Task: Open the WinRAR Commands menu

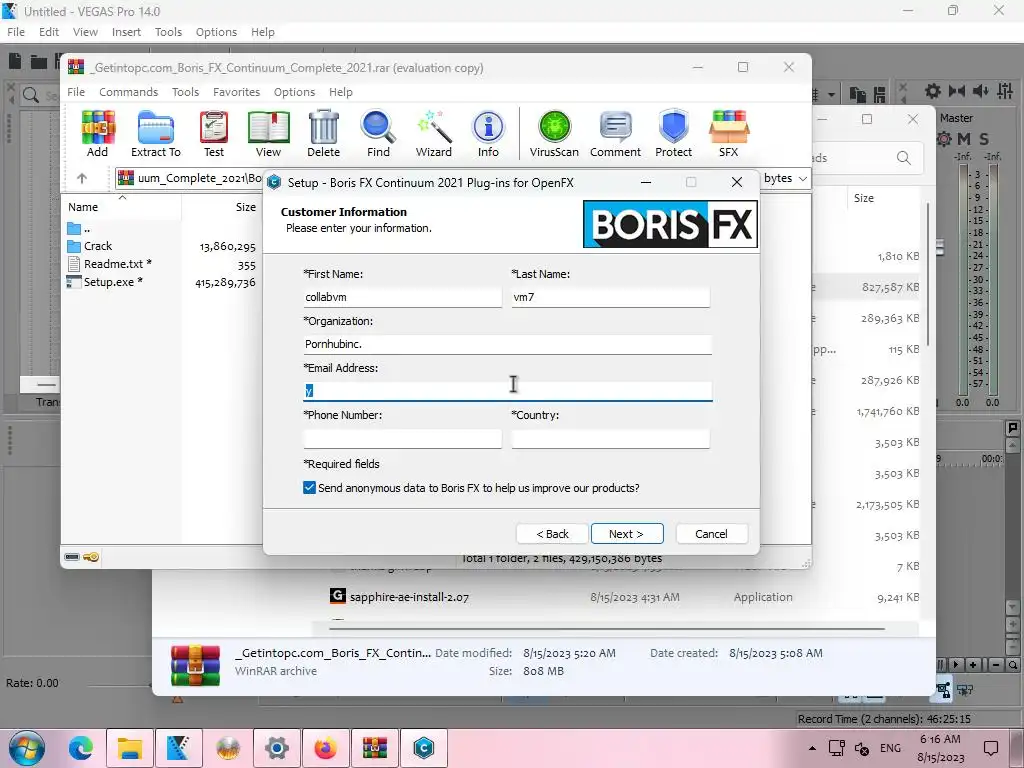Action: click(129, 92)
